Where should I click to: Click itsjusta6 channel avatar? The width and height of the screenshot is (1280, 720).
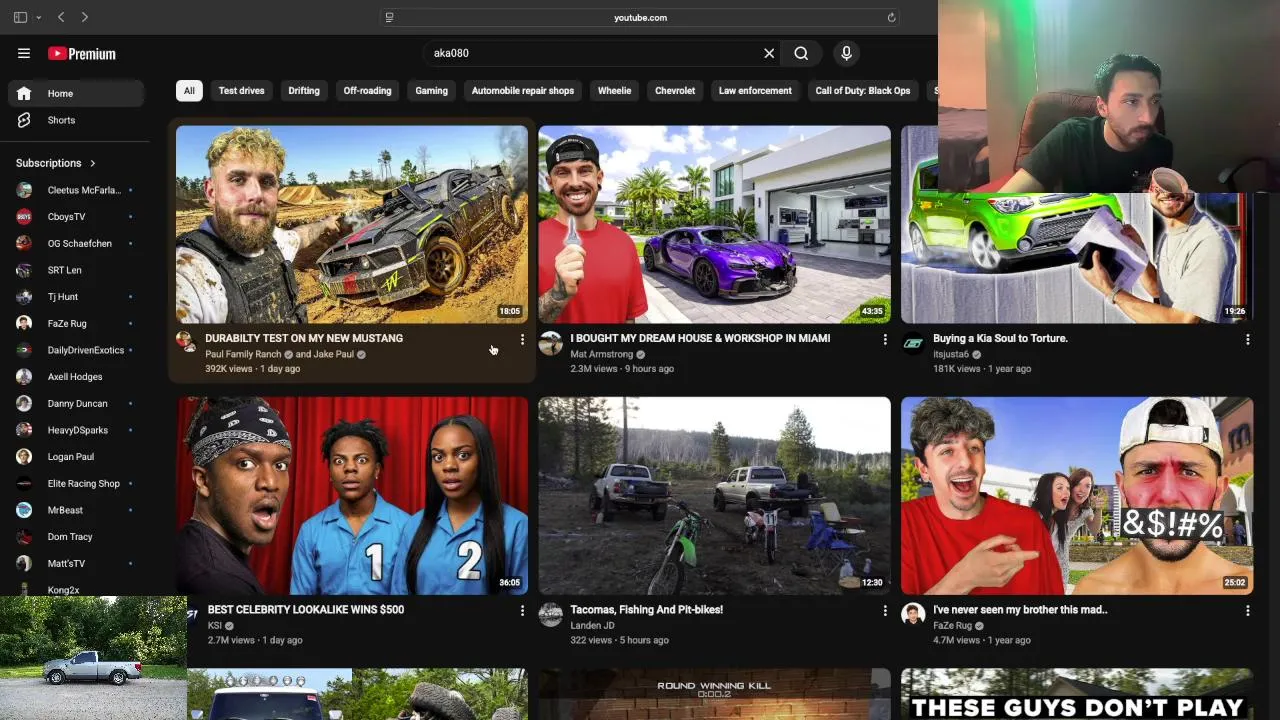pos(913,343)
